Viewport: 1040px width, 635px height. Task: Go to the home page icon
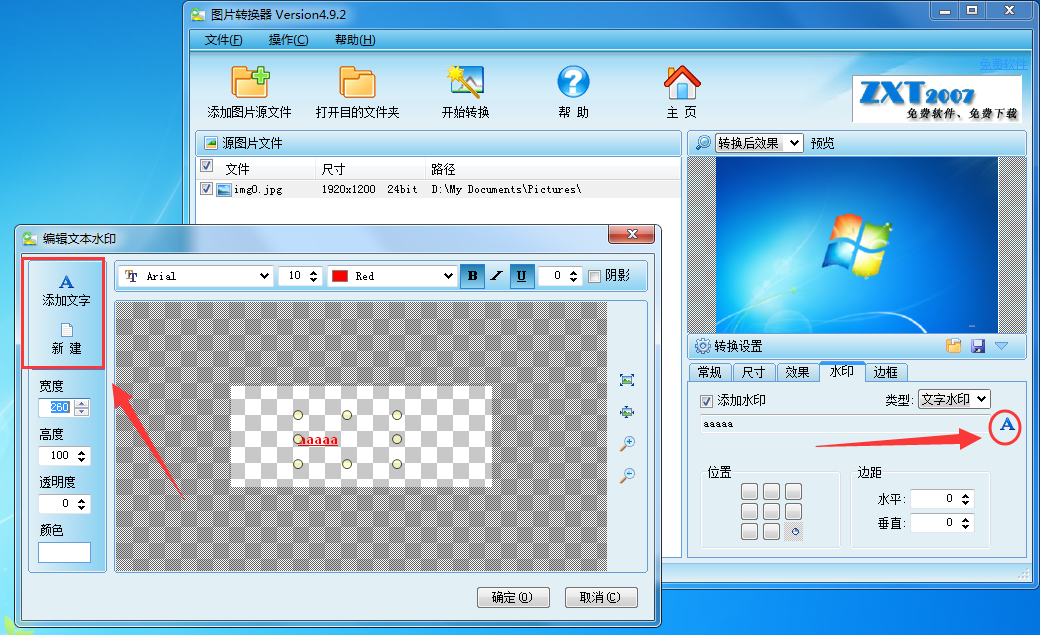(x=682, y=82)
